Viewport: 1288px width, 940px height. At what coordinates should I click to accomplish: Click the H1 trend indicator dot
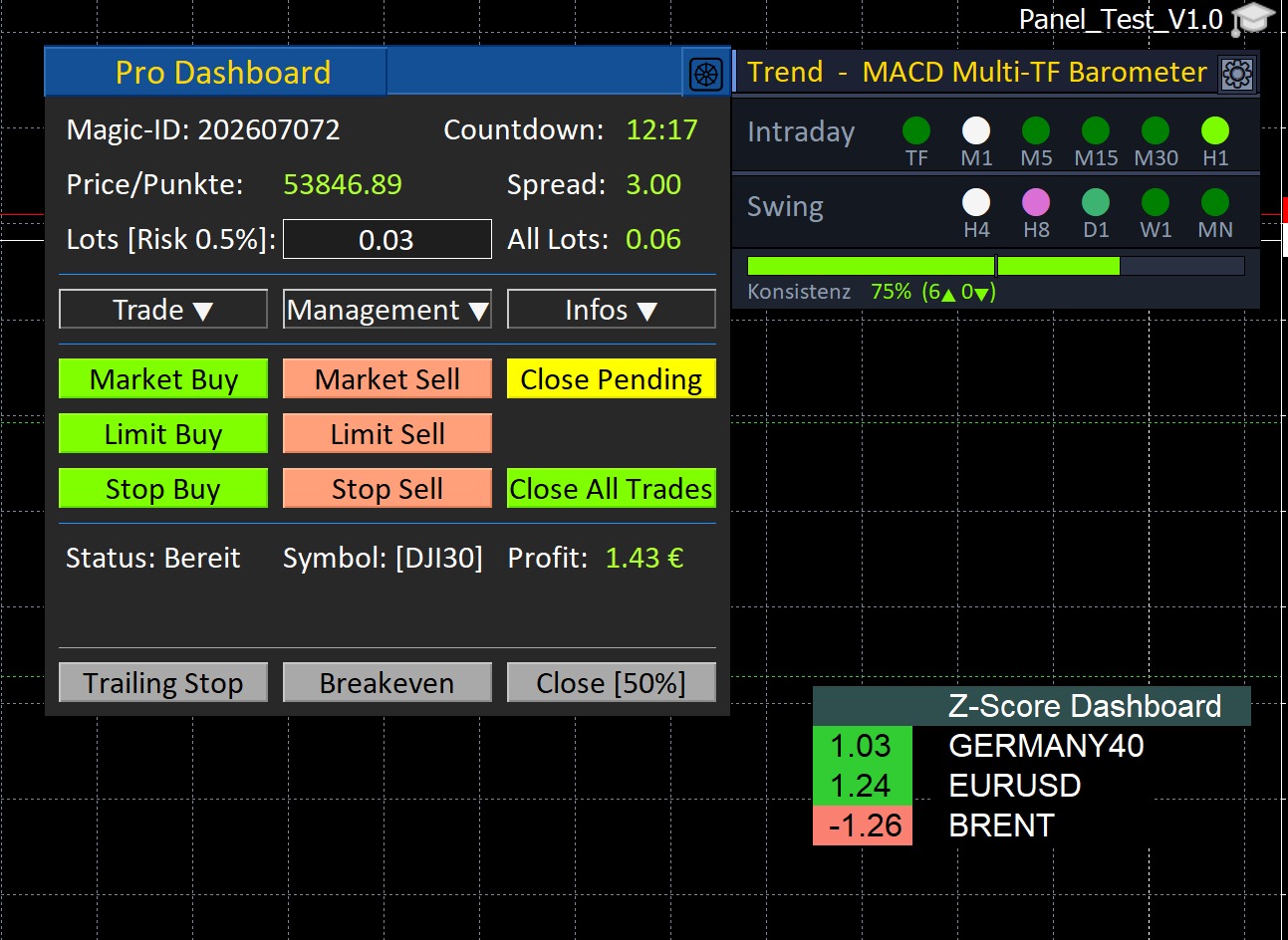[1215, 130]
